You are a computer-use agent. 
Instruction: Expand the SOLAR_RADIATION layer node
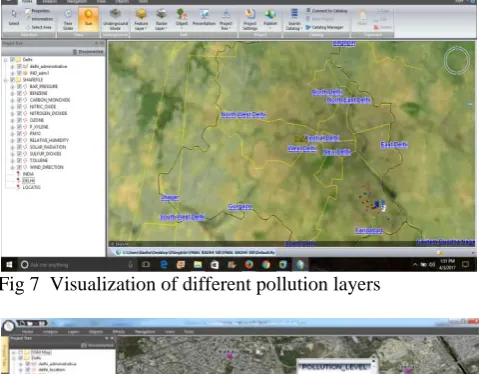[12, 147]
